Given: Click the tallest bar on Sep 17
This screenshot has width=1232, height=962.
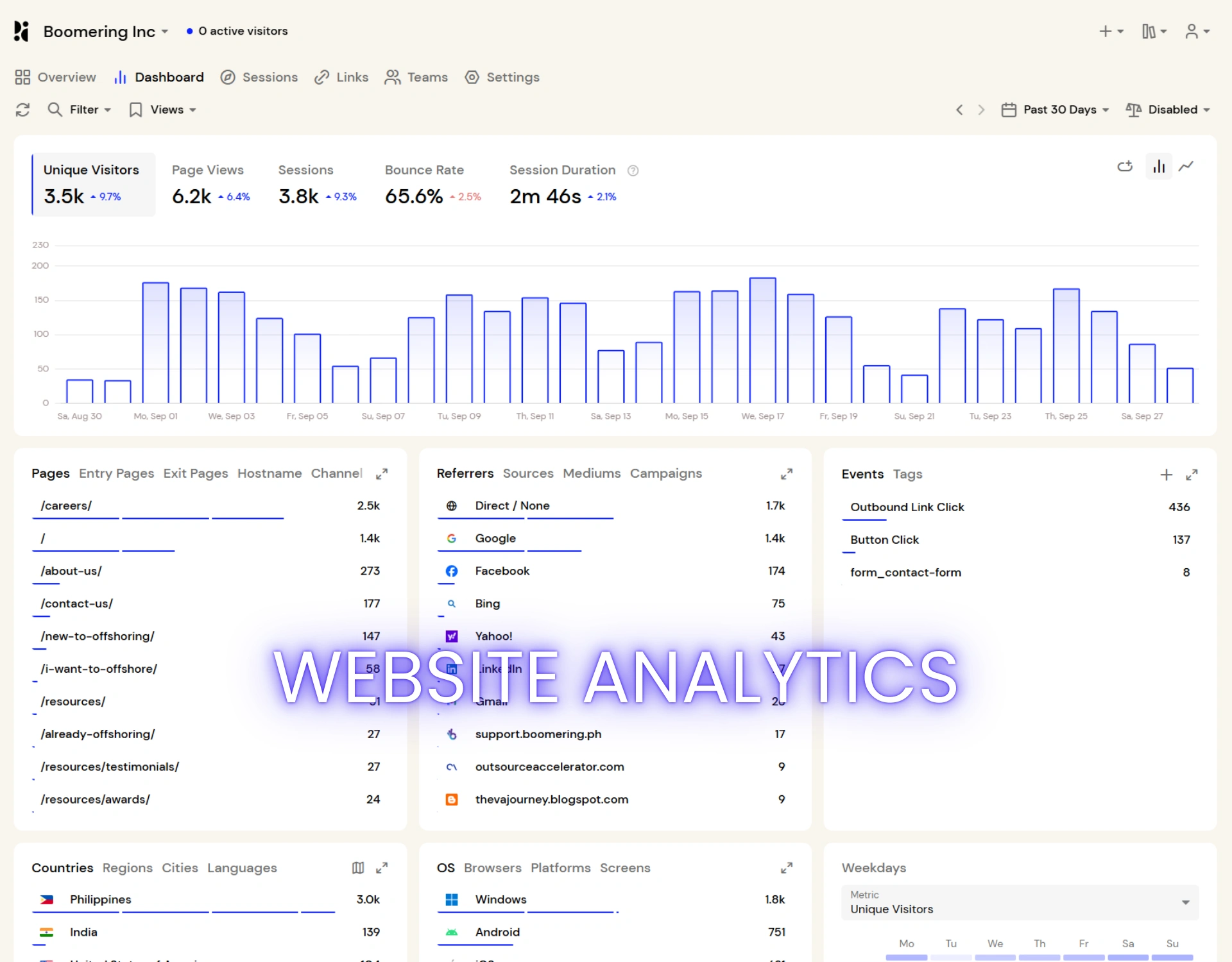Looking at the screenshot, I should (x=762, y=340).
